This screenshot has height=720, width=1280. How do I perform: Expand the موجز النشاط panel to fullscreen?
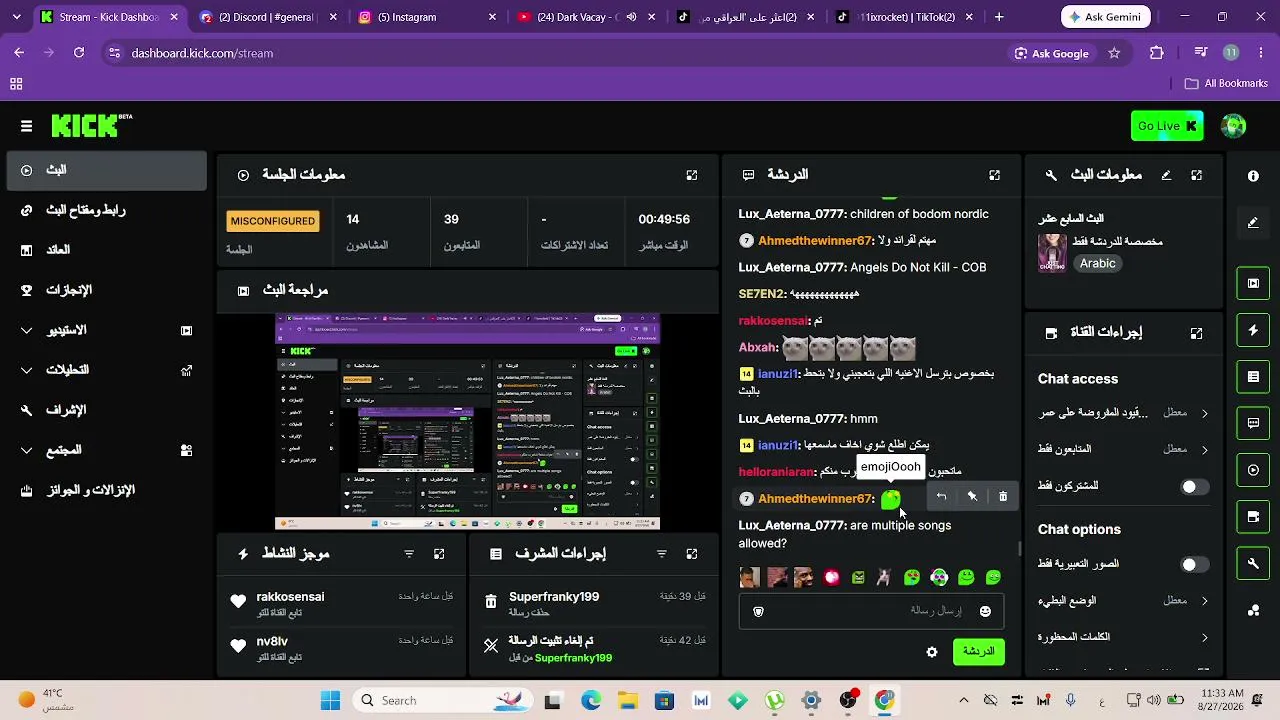(x=439, y=554)
